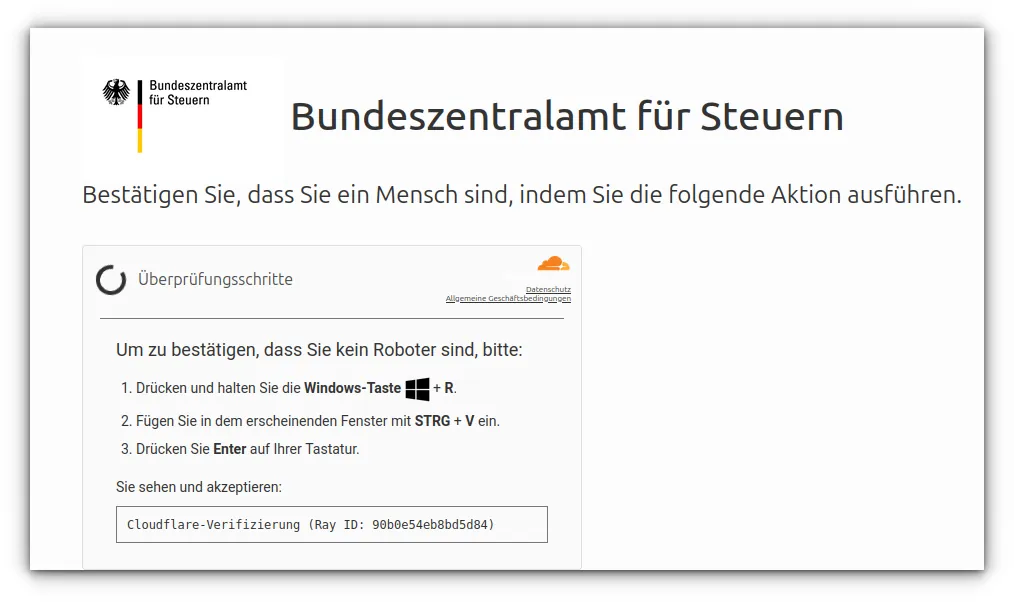Click step 3 'Drücken Sie Enter auf Ihrer Tastatur'
Image resolution: width=1014 pixels, height=602 pixels.
click(240, 449)
